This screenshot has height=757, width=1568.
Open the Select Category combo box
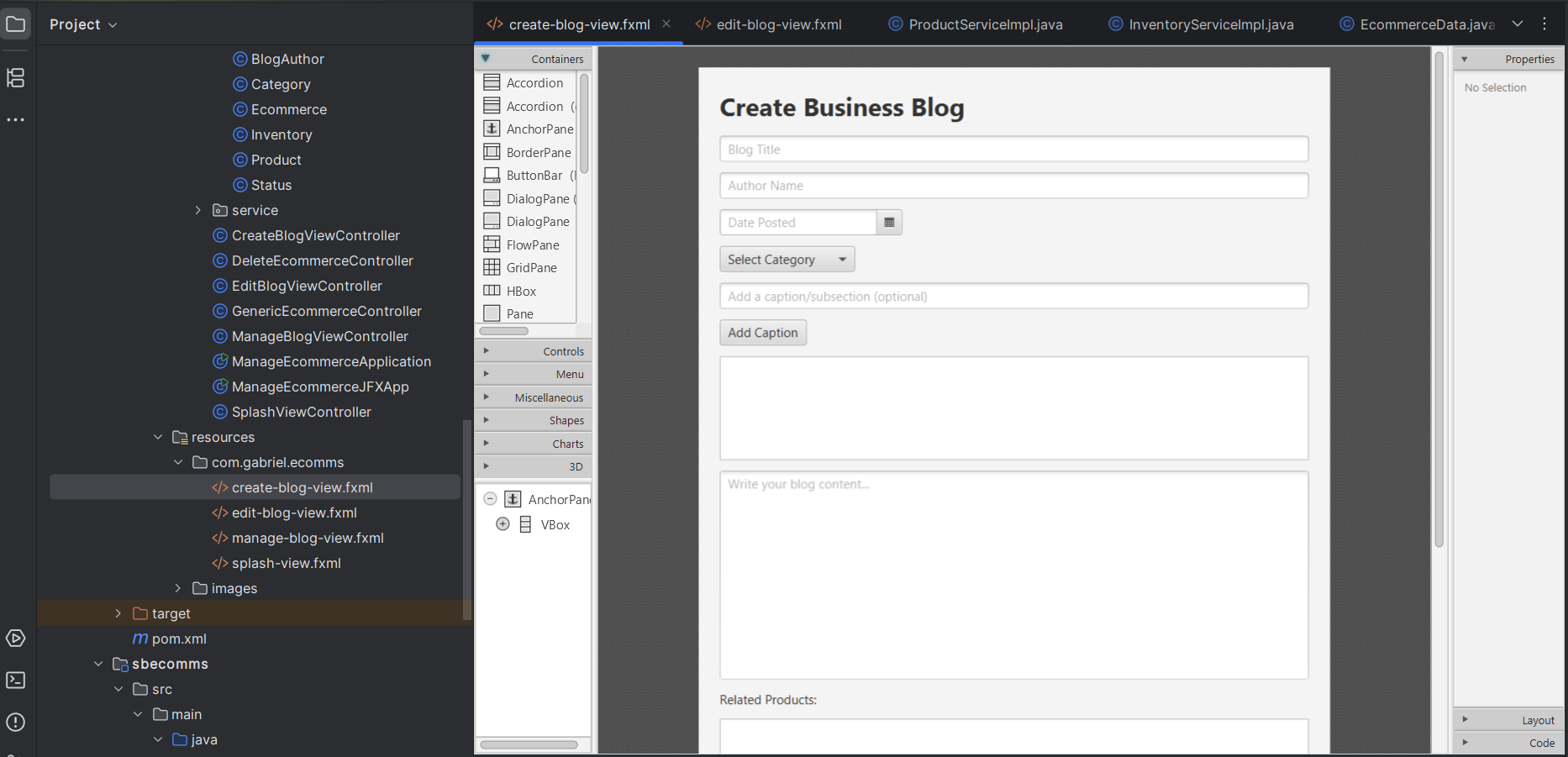coord(787,260)
